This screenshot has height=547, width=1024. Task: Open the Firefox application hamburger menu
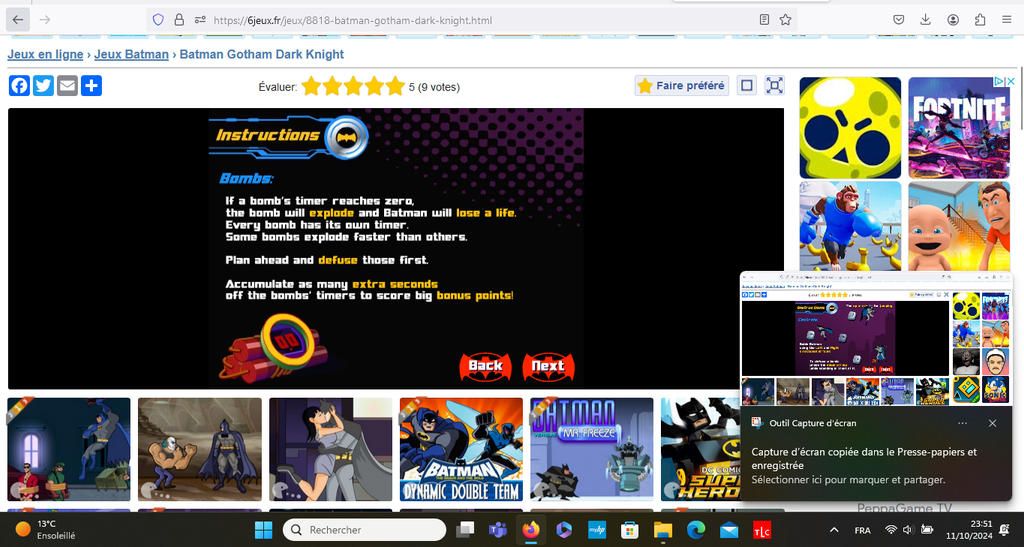pos(1006,19)
